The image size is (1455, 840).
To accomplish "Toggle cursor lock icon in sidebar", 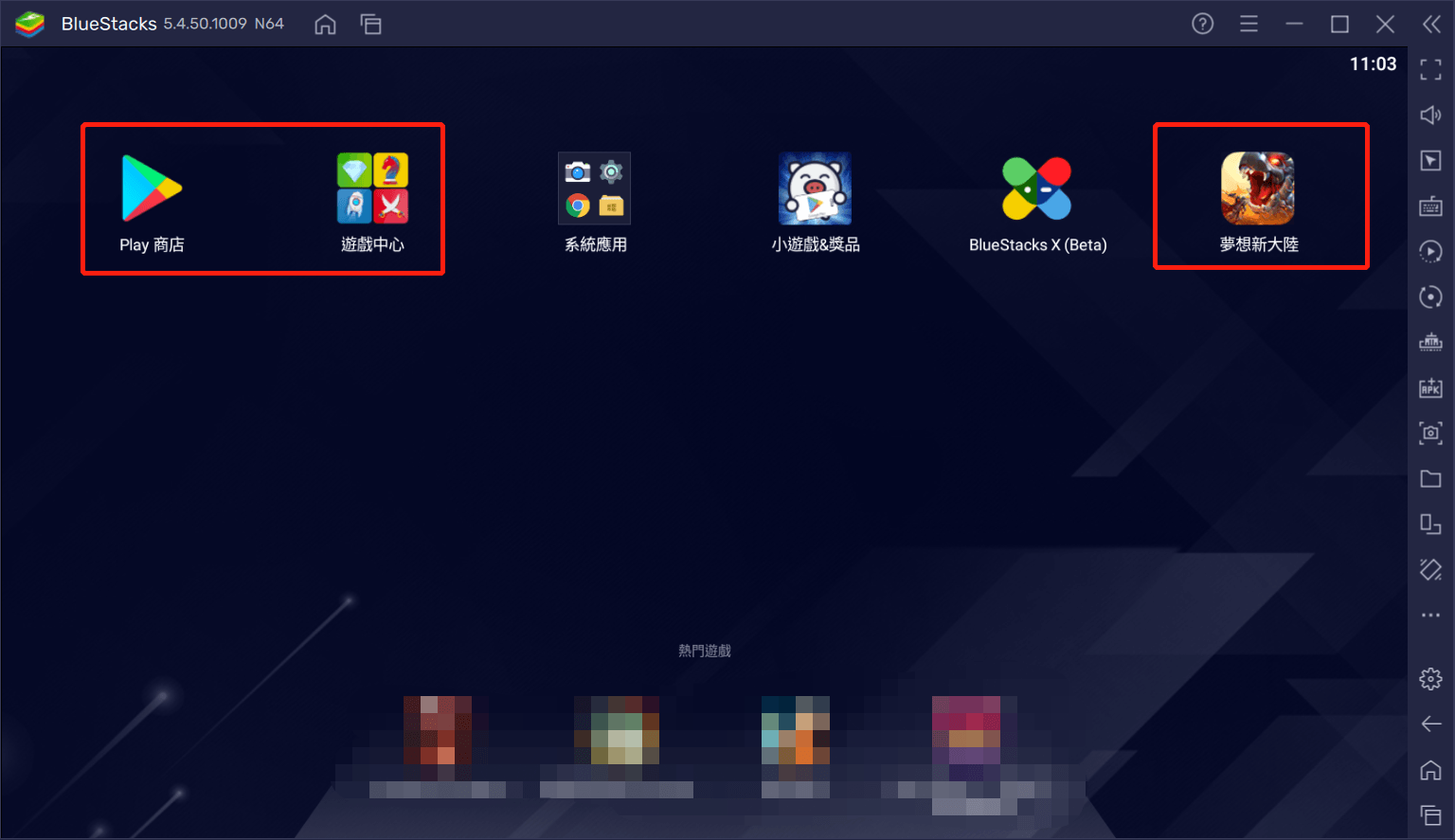I will [x=1430, y=160].
